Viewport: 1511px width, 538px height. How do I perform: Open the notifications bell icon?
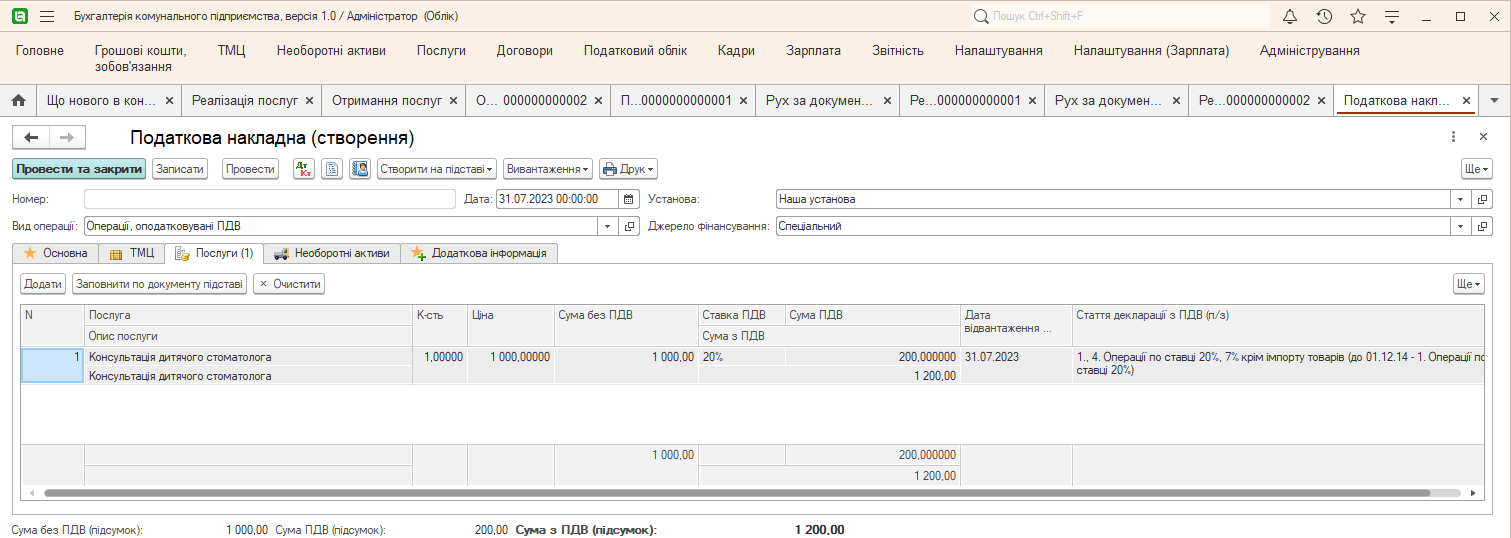click(x=1290, y=17)
